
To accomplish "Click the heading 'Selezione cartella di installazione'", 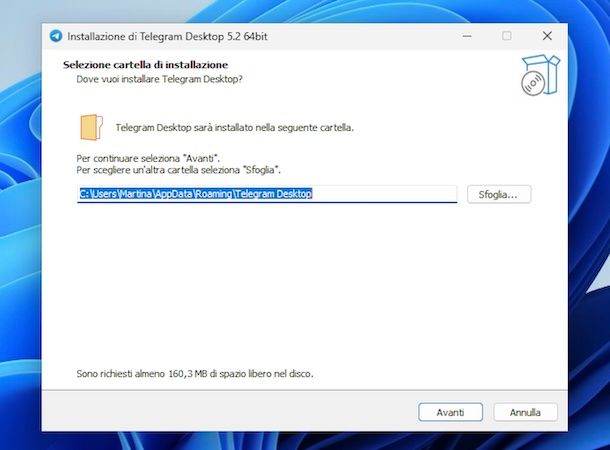I will tap(145, 65).
